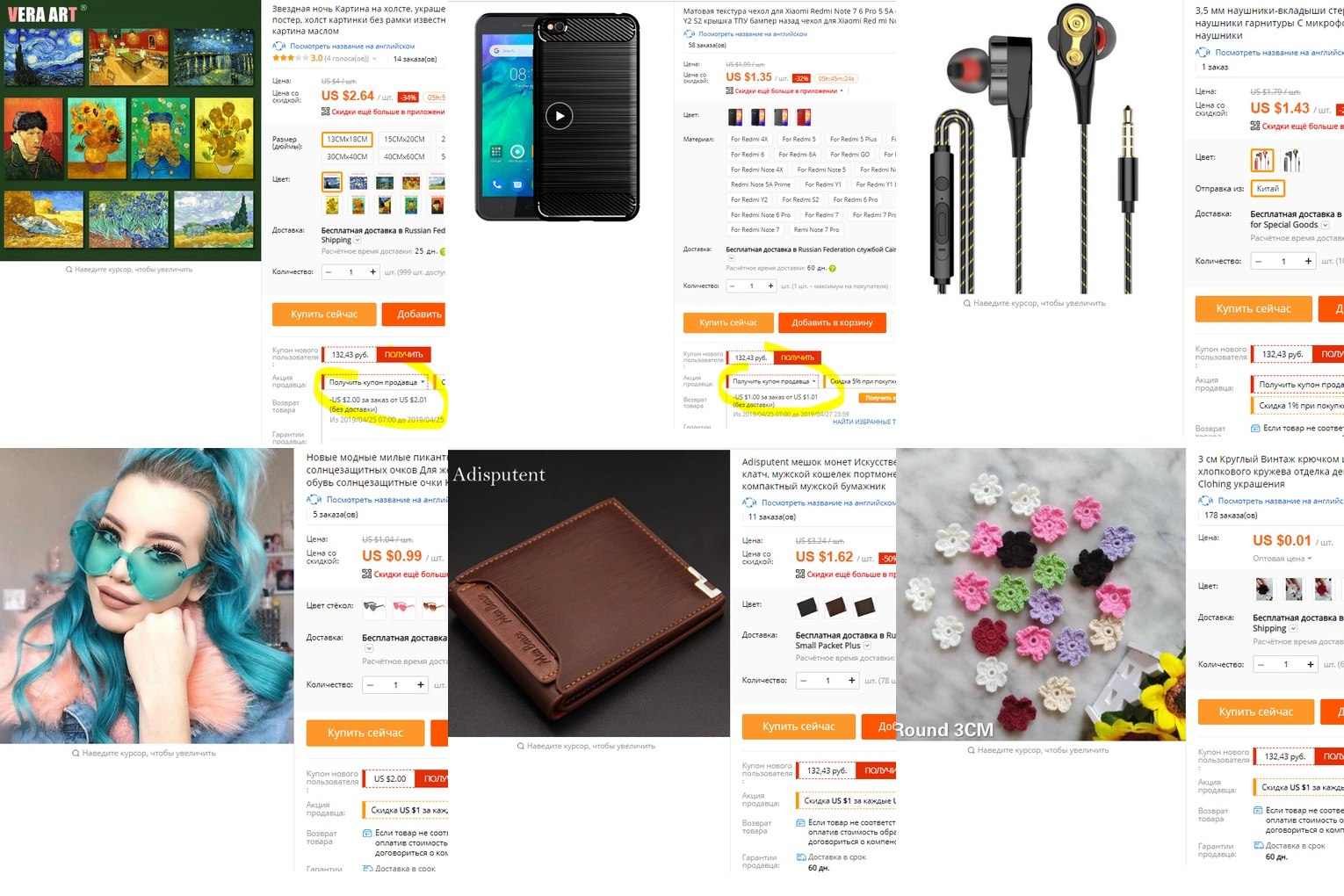The height and width of the screenshot is (896, 1344).
Task: Click the return policy icon in the sunglasses listing
Action: [367, 833]
